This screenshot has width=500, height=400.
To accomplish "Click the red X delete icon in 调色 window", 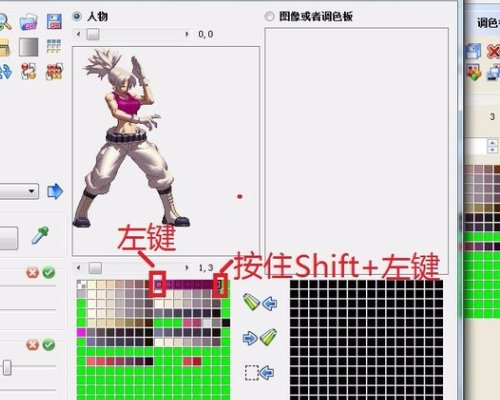I will [x=493, y=52].
